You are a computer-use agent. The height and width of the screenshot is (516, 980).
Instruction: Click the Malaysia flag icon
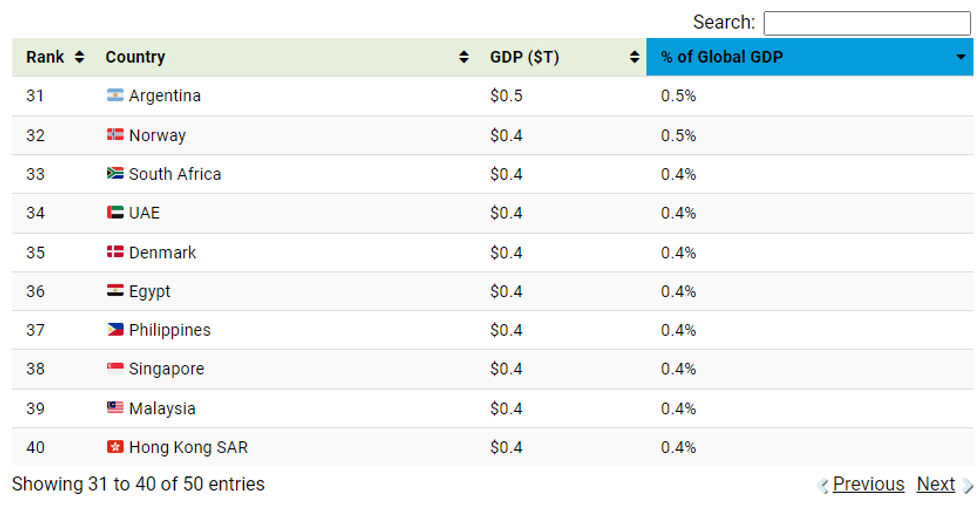coord(115,408)
